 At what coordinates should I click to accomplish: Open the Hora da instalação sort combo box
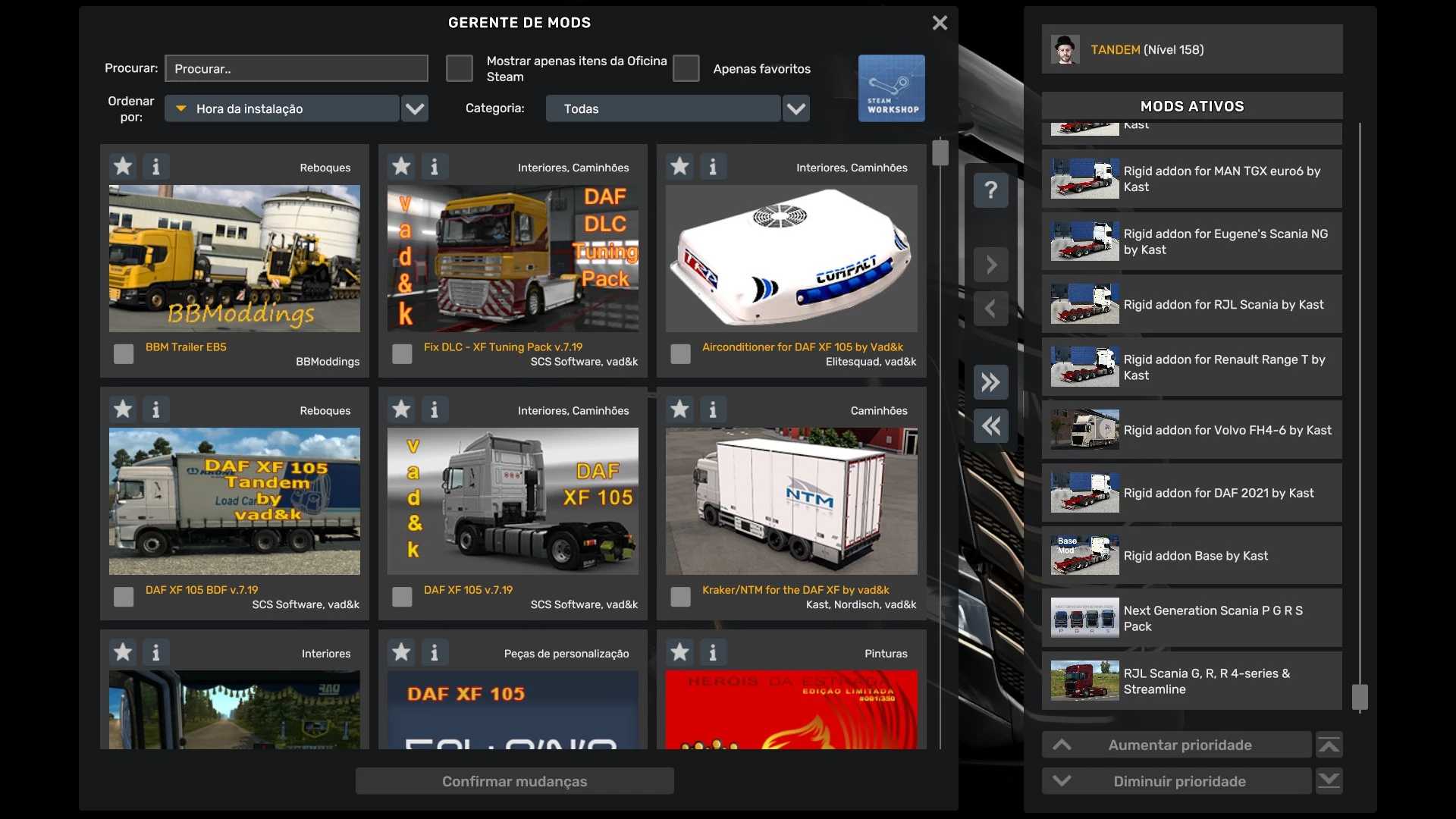[x=282, y=108]
